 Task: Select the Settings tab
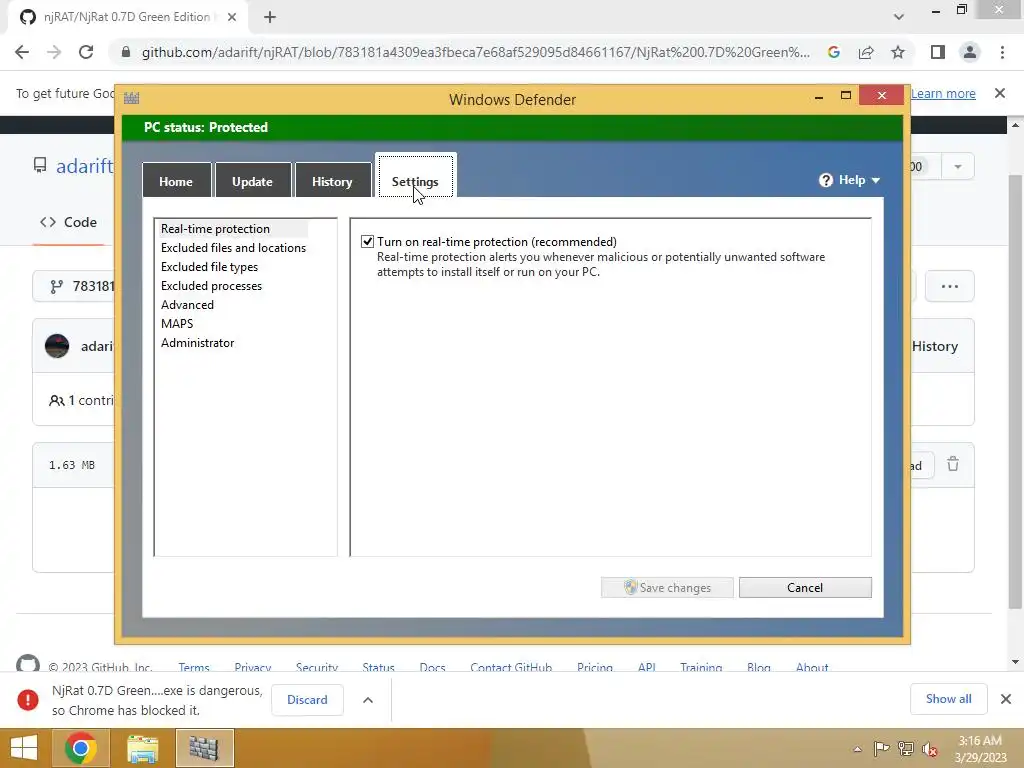click(x=415, y=177)
